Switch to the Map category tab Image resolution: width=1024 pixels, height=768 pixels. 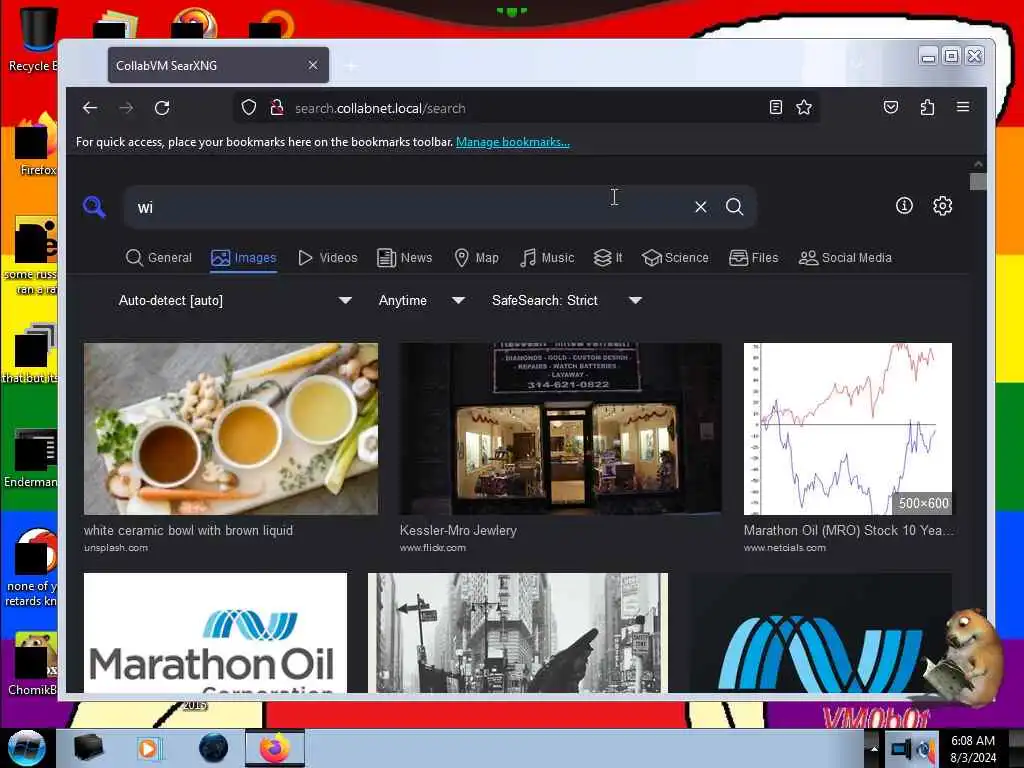point(476,258)
